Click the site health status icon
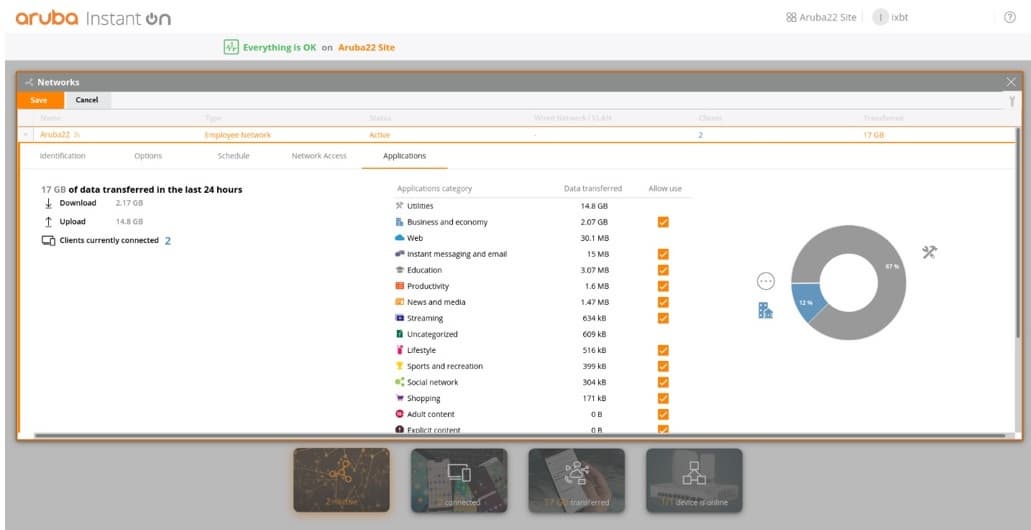The height and width of the screenshot is (530, 1031). pyautogui.click(x=231, y=47)
